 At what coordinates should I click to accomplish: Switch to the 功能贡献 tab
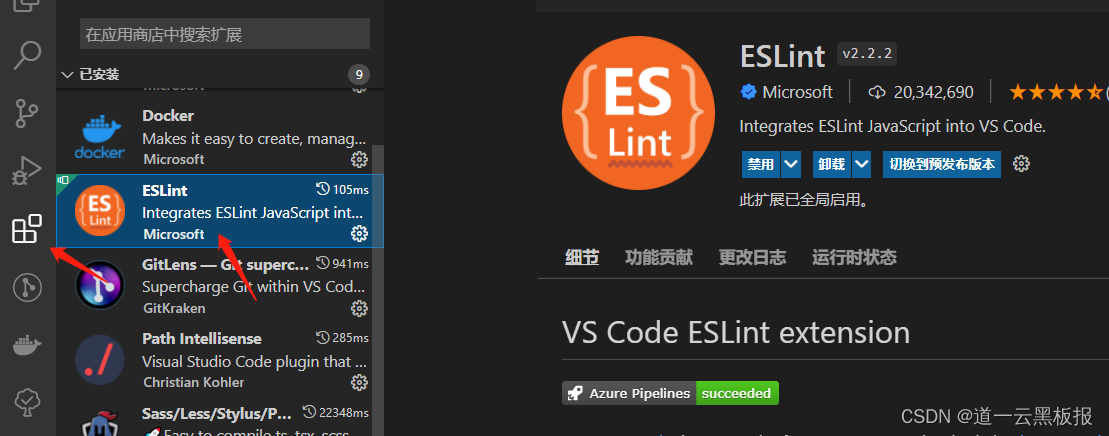coord(658,257)
